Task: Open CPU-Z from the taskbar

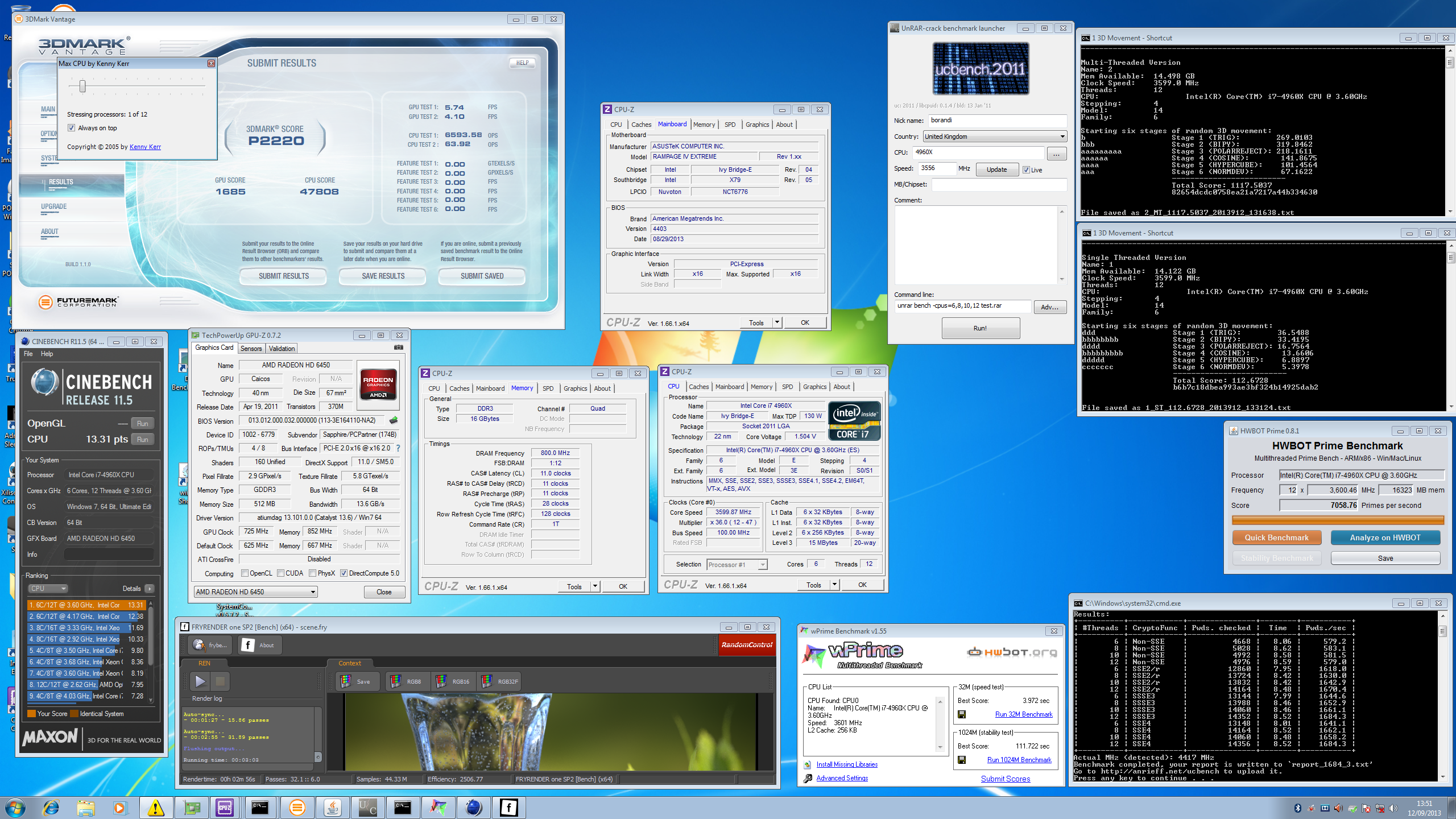Action: pyautogui.click(x=225, y=807)
